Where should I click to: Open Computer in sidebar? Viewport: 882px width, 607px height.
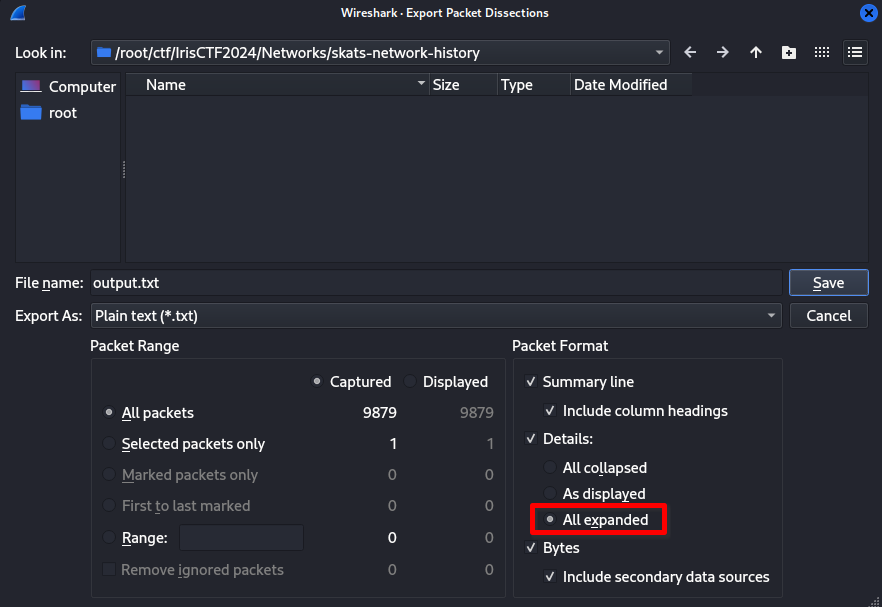coord(68,87)
